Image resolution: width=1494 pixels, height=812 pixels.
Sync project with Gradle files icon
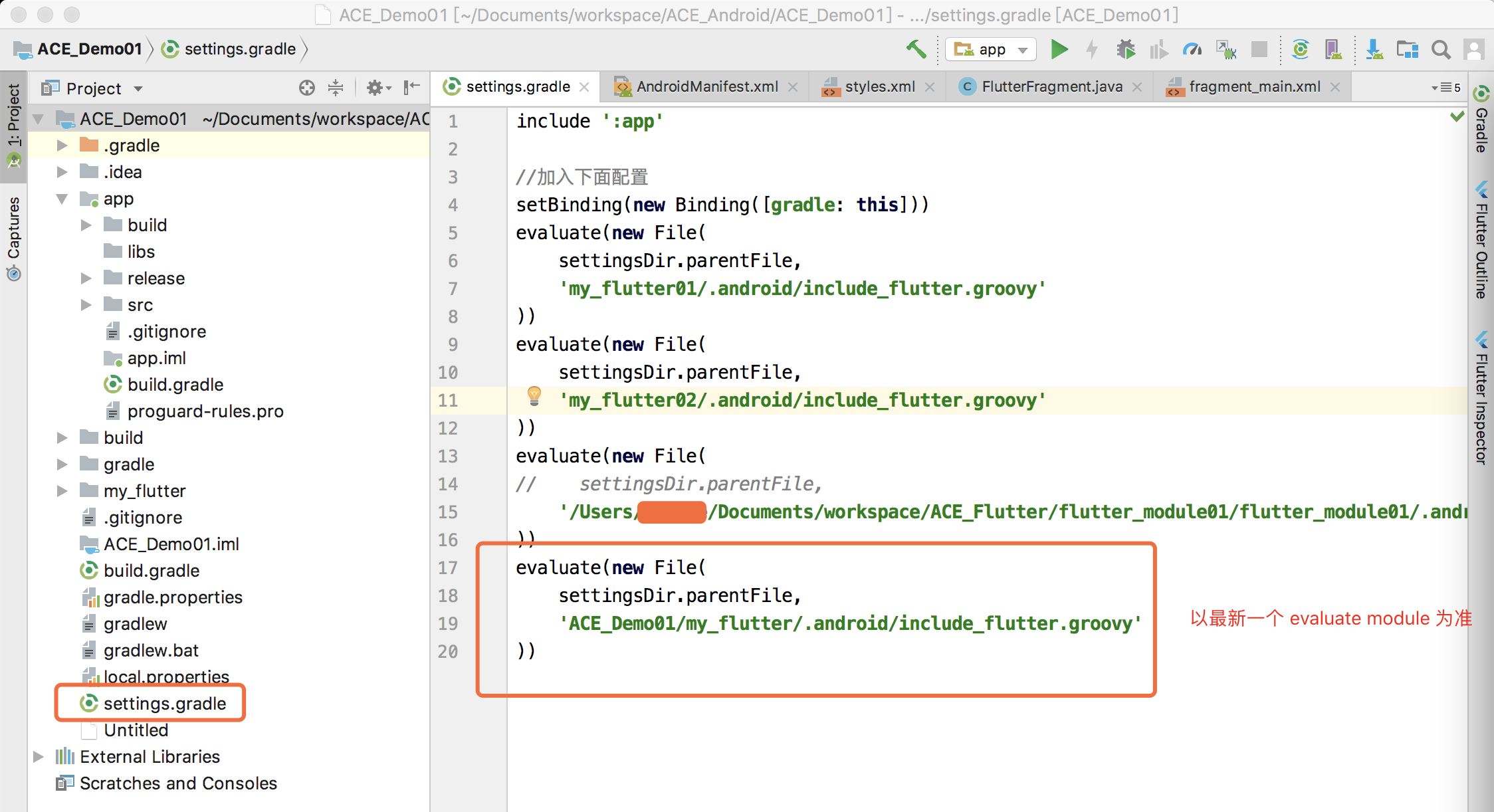(x=1301, y=49)
